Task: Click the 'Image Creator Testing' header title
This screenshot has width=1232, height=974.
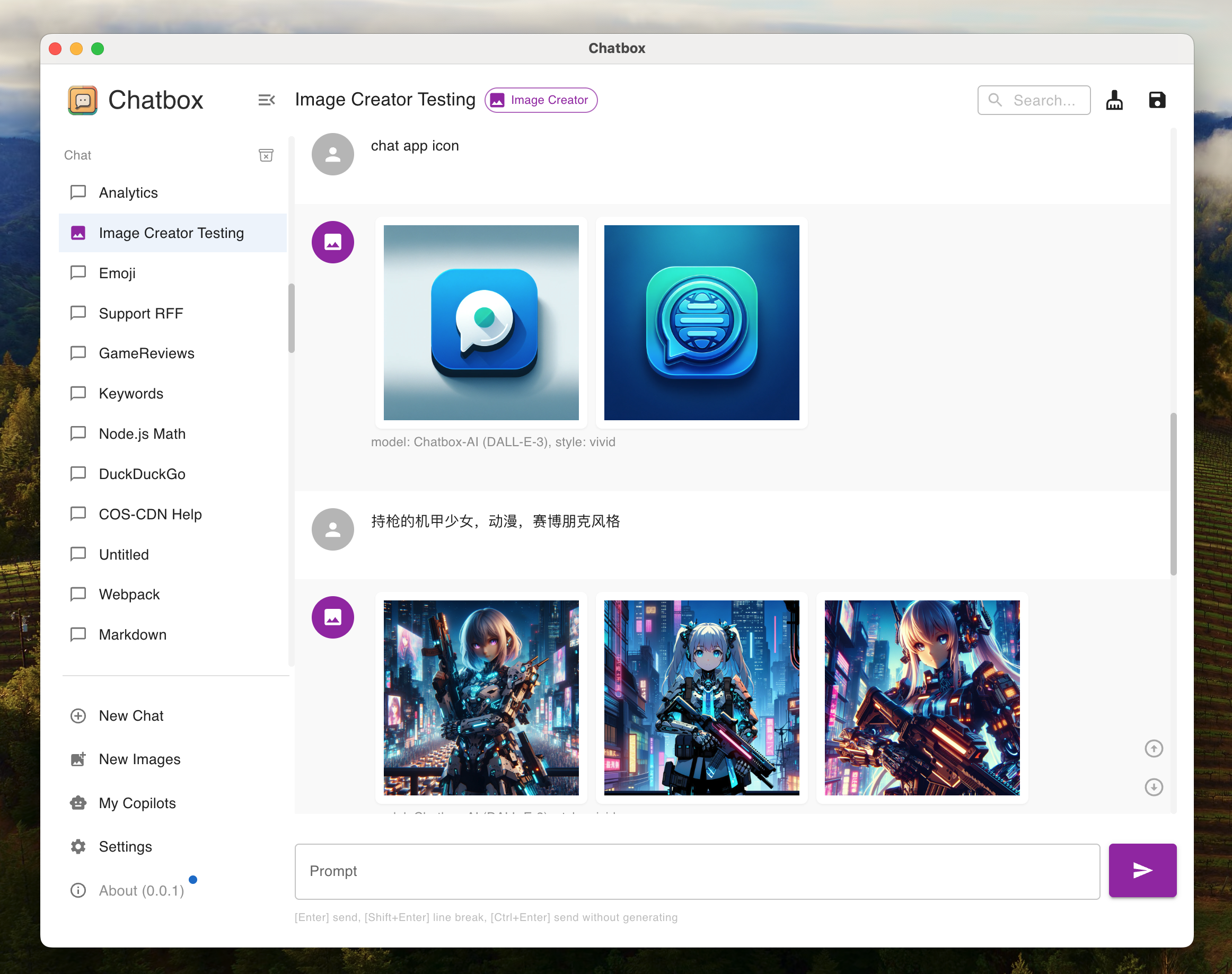Action: tap(385, 99)
